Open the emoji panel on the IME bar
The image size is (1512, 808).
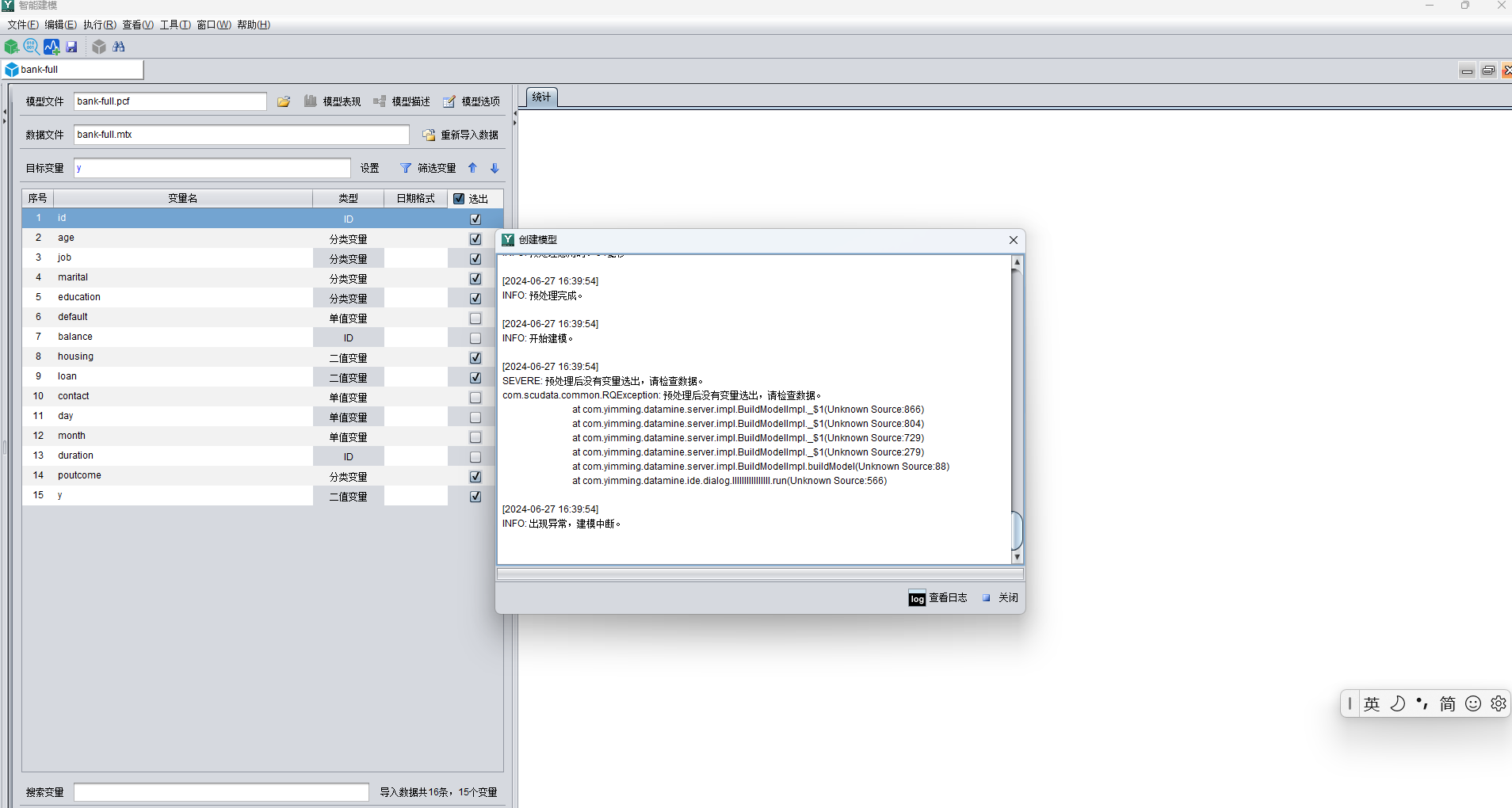coord(1473,703)
